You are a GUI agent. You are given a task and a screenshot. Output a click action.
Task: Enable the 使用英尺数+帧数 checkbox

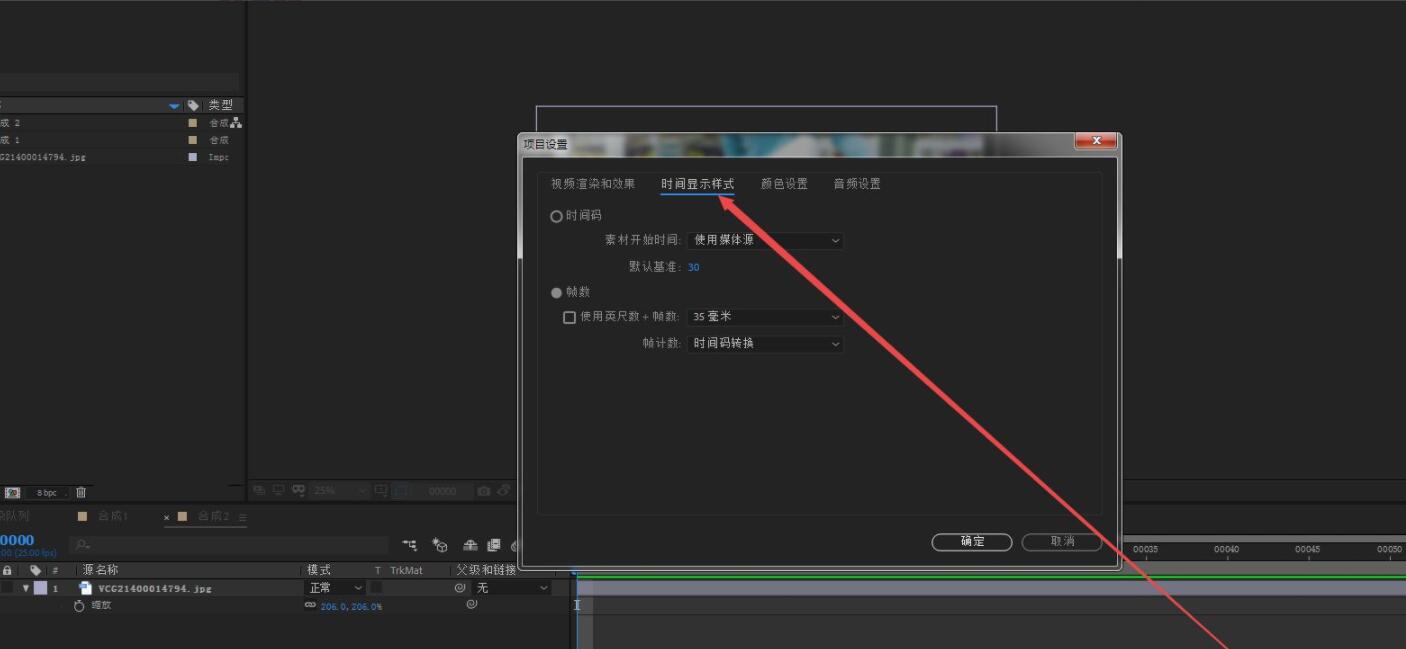[569, 316]
